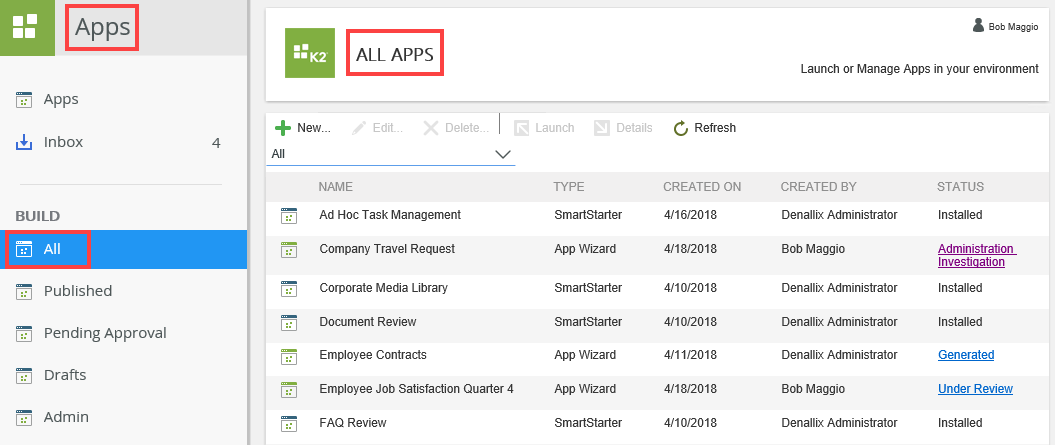Open the Administration Investigation status link

click(975, 255)
